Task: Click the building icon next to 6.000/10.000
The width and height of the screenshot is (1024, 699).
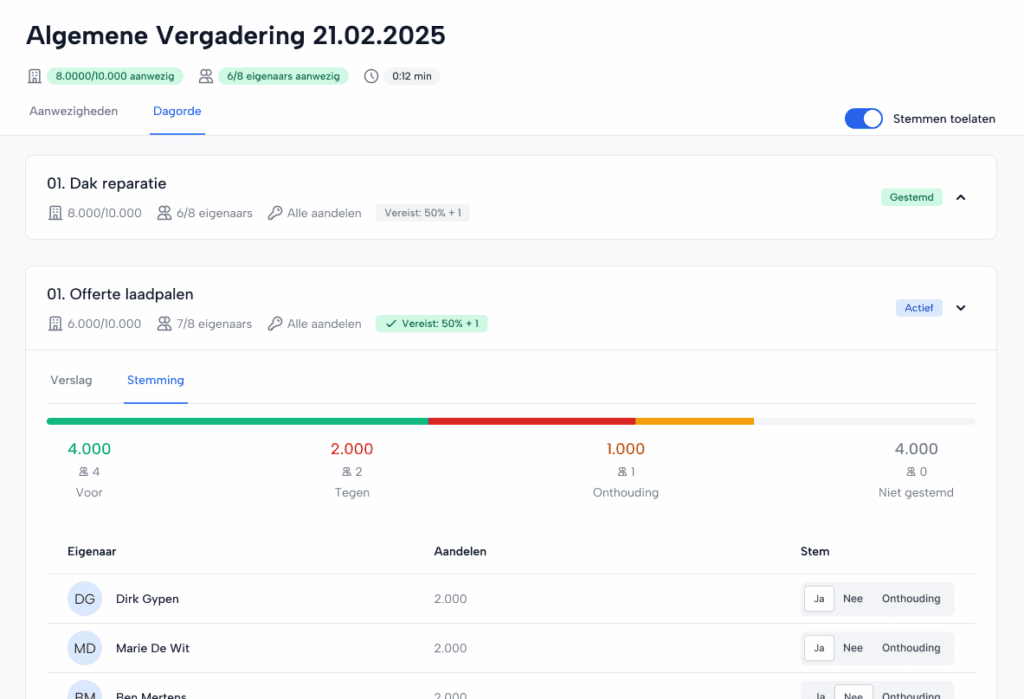Action: click(56, 324)
